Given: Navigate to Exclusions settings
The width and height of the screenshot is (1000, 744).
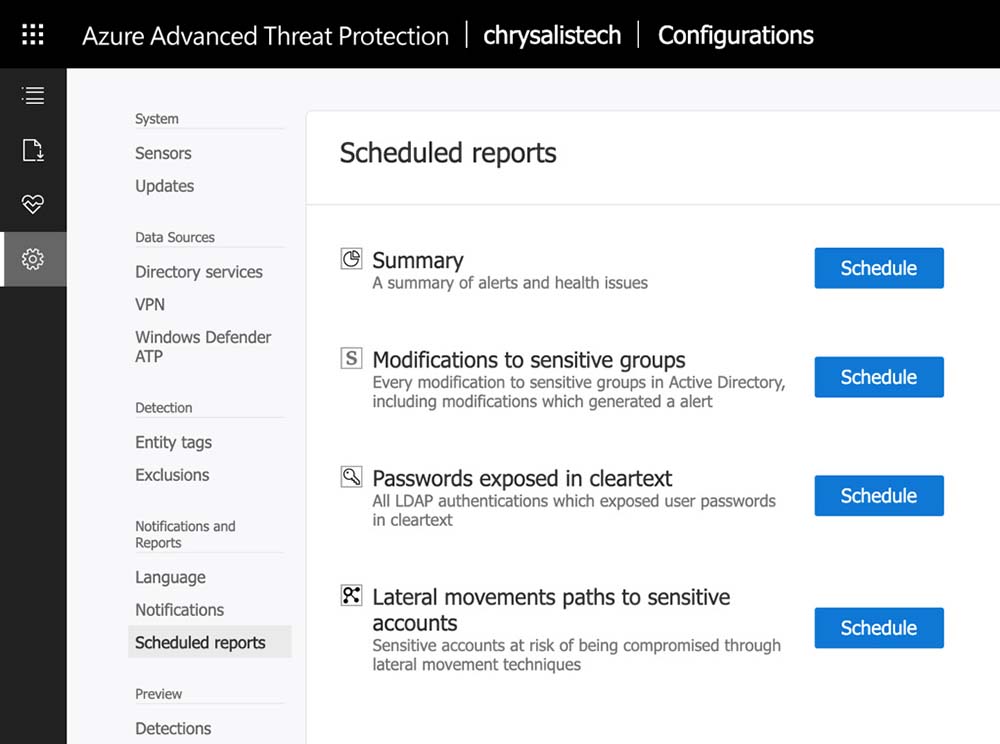Looking at the screenshot, I should [172, 475].
